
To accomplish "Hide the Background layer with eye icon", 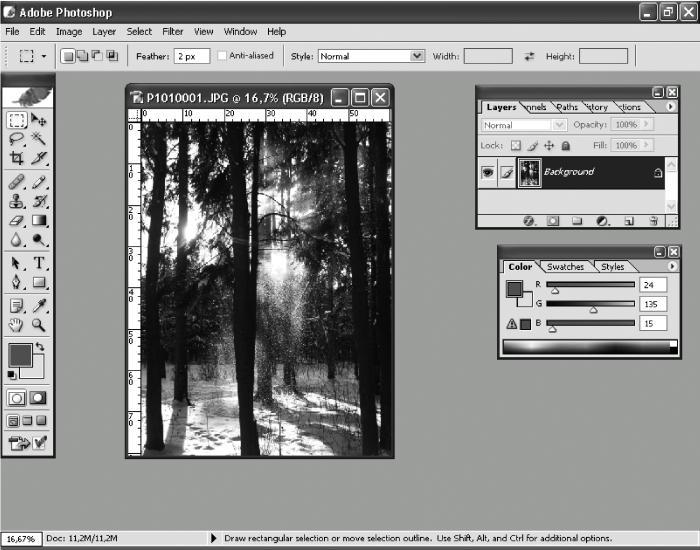I will 488,172.
